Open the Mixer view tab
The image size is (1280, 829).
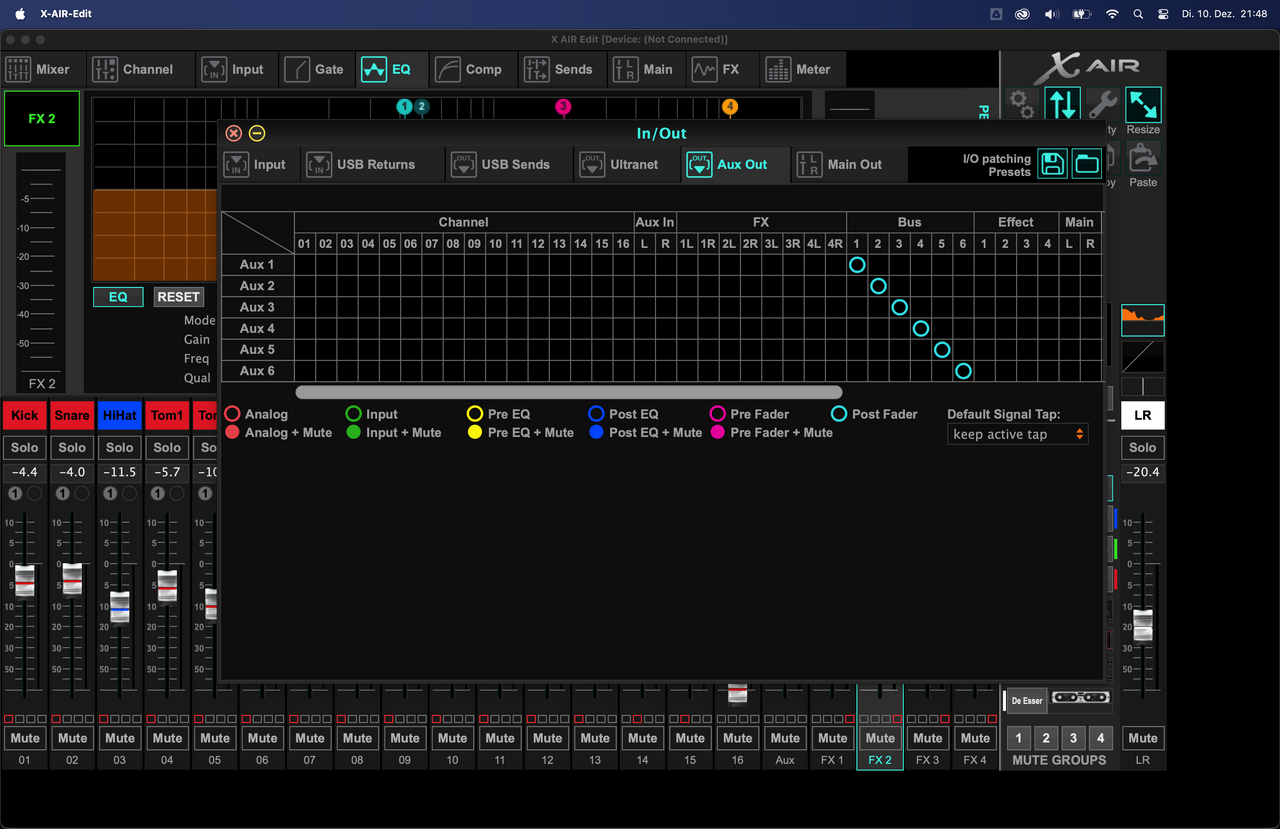(39, 69)
